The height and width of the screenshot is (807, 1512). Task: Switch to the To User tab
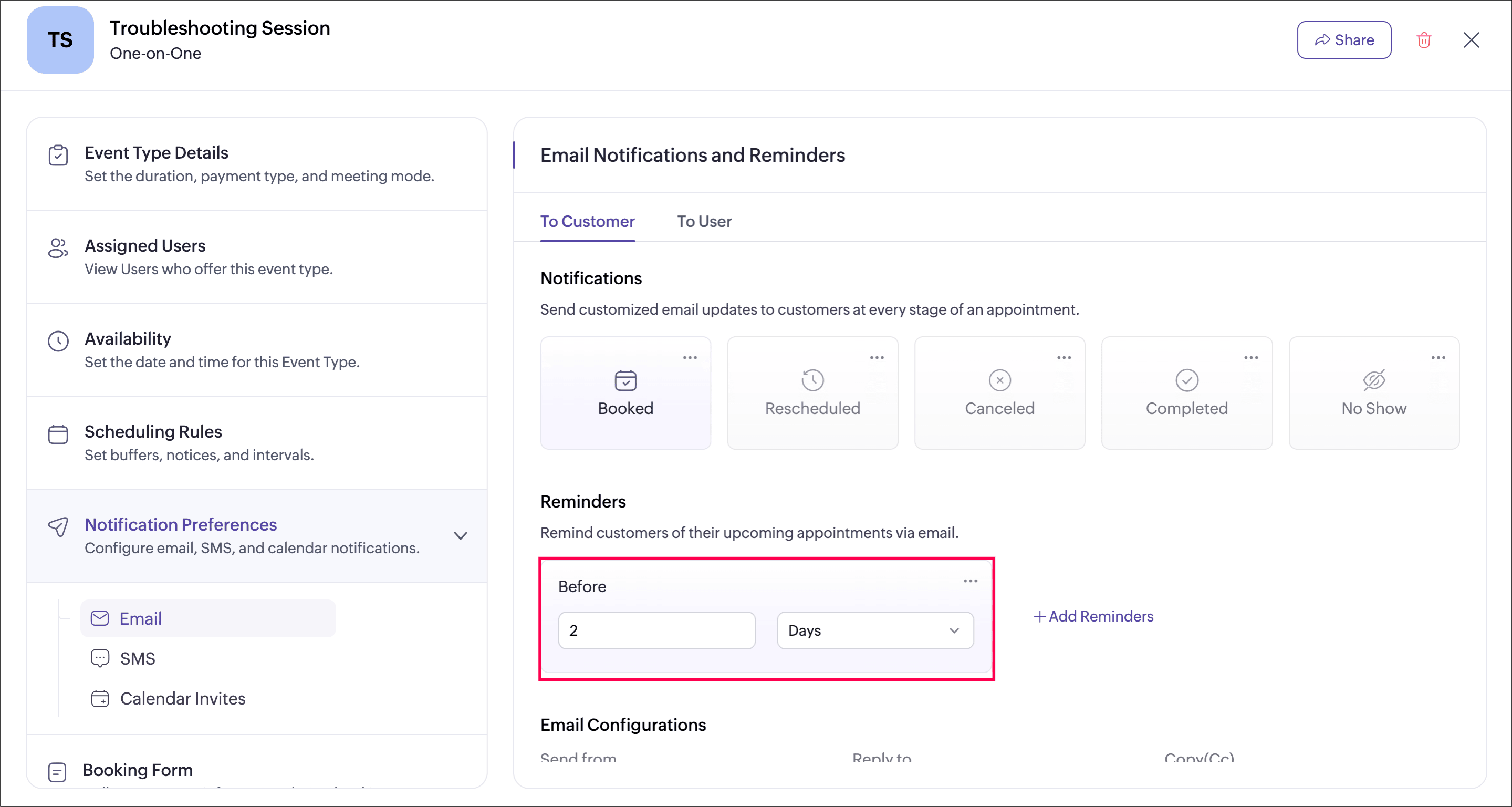pos(704,221)
